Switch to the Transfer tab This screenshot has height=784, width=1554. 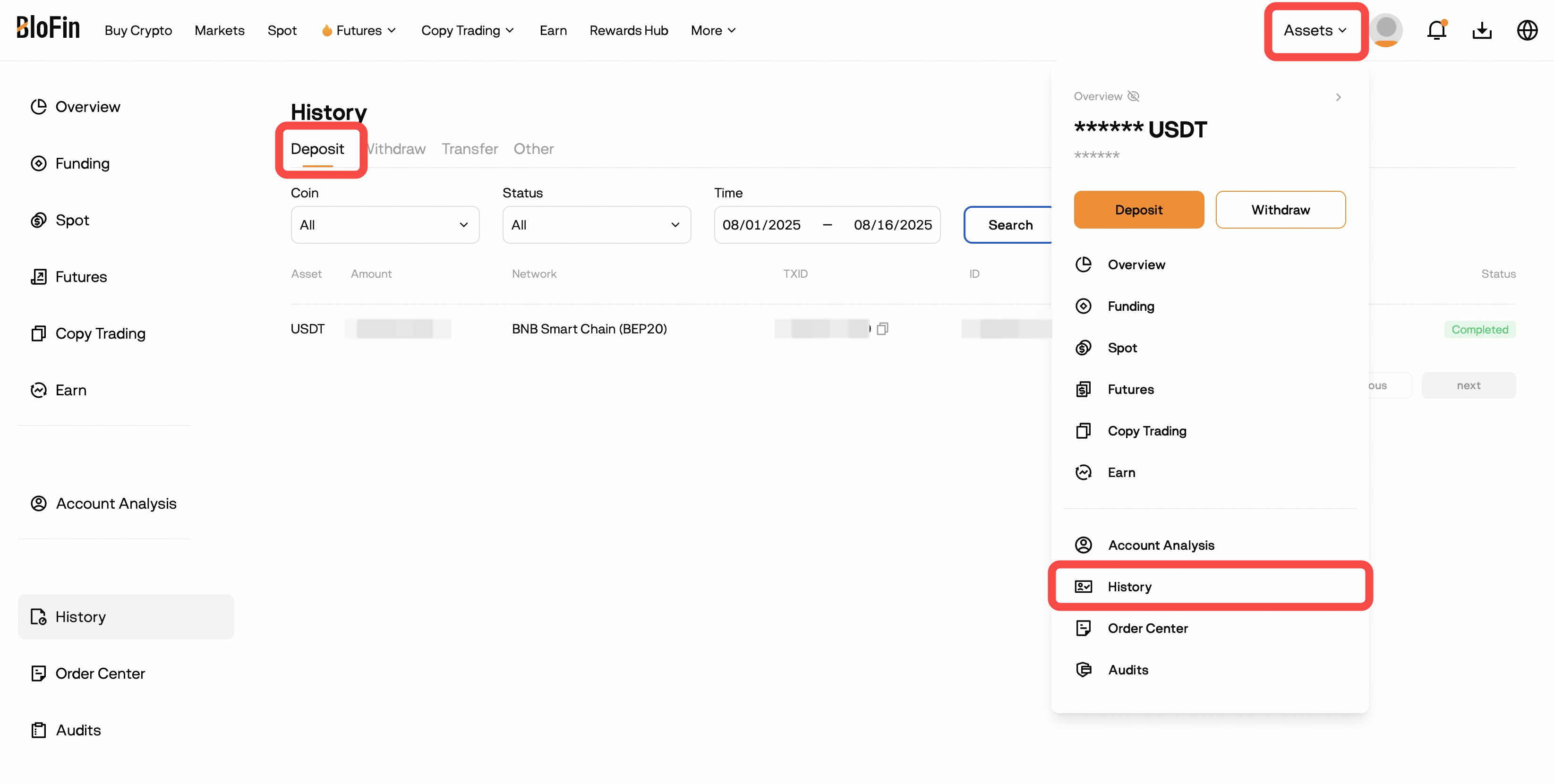click(x=470, y=148)
